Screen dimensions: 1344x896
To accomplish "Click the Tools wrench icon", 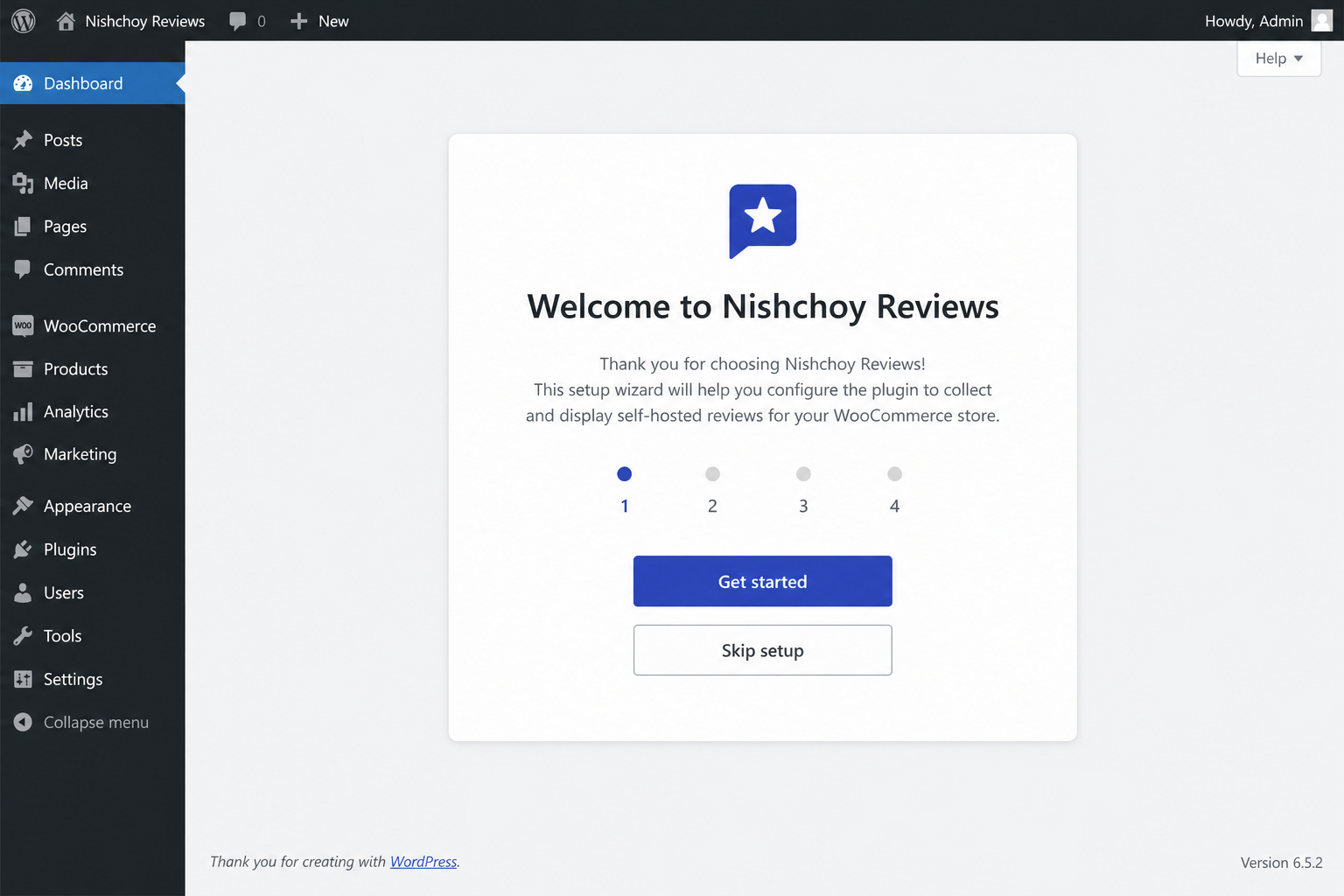I will point(23,636).
